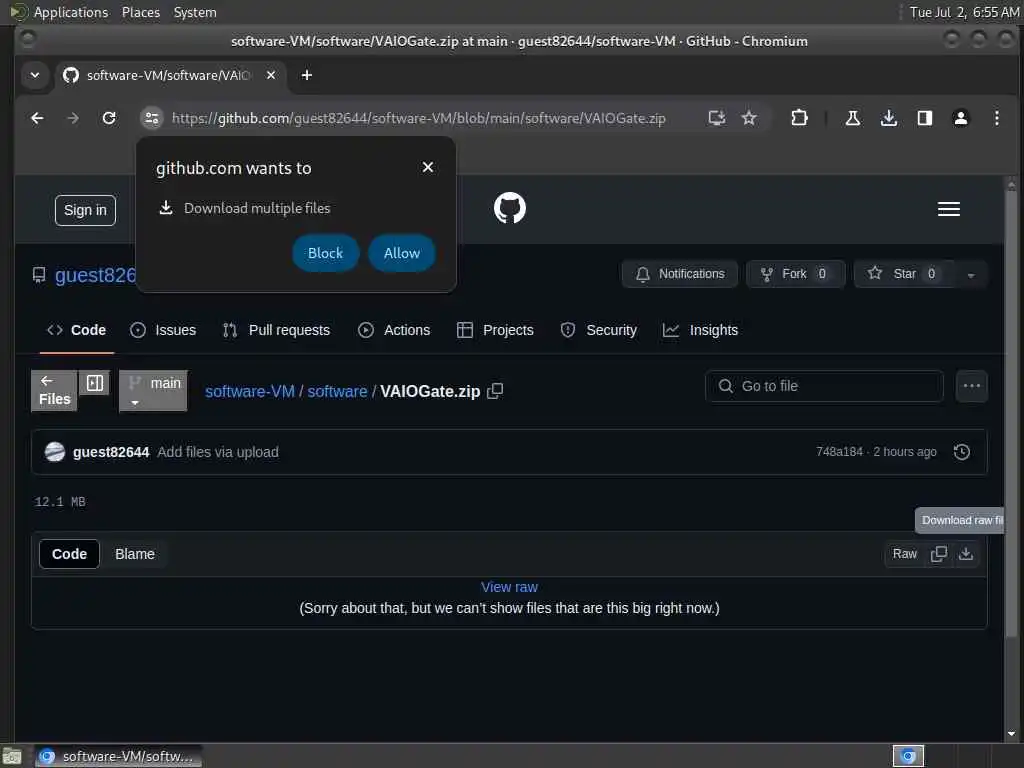Reload the GitHub page
The width and height of the screenshot is (1024, 768).
[109, 118]
